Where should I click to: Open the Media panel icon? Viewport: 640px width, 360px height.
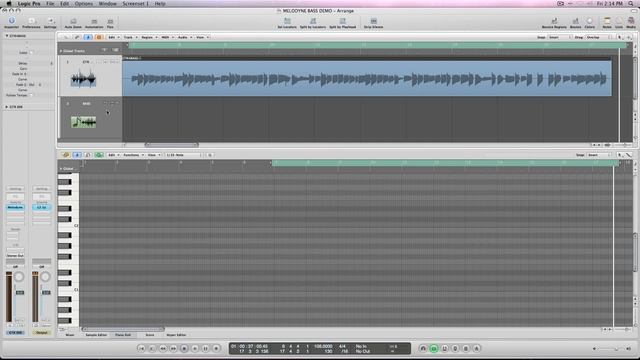pos(631,22)
